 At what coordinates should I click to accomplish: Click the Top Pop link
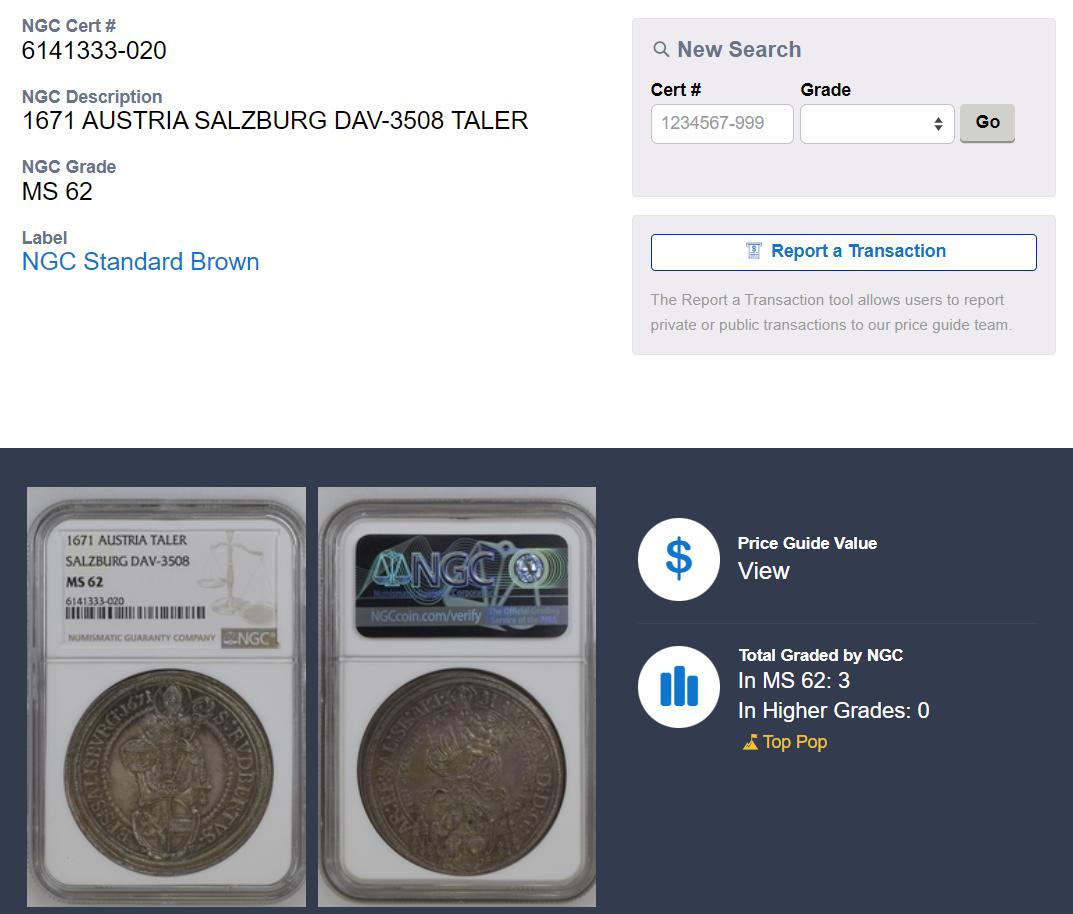[x=794, y=742]
